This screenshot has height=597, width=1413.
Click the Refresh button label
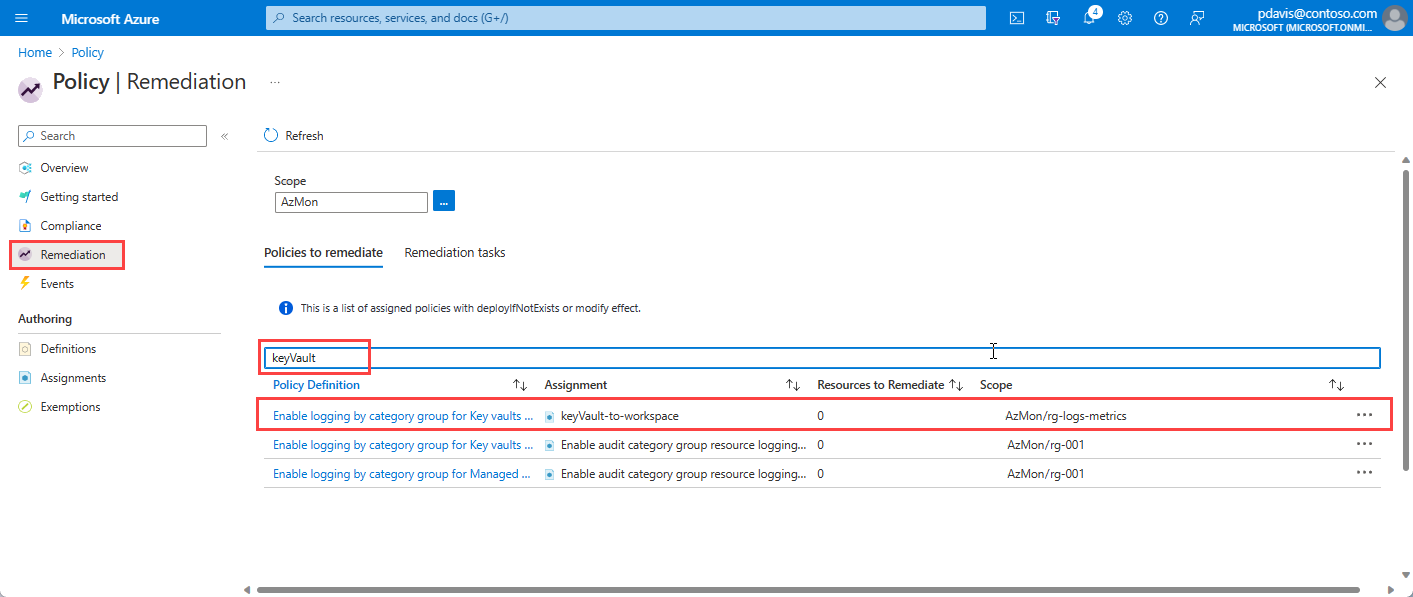304,136
